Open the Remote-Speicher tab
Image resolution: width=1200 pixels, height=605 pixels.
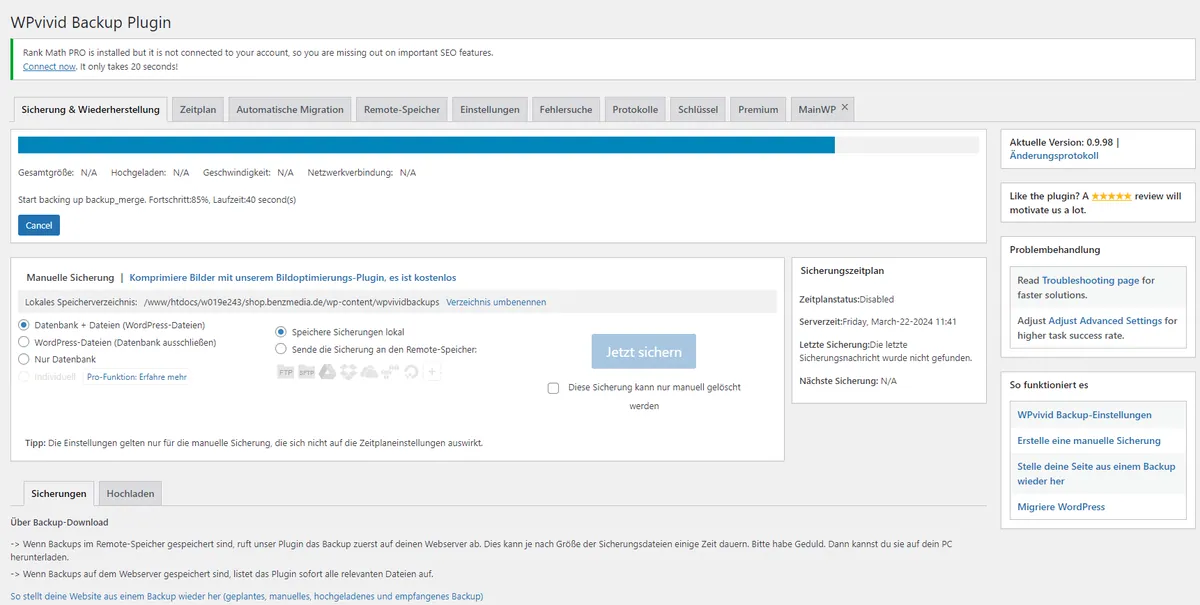click(402, 110)
